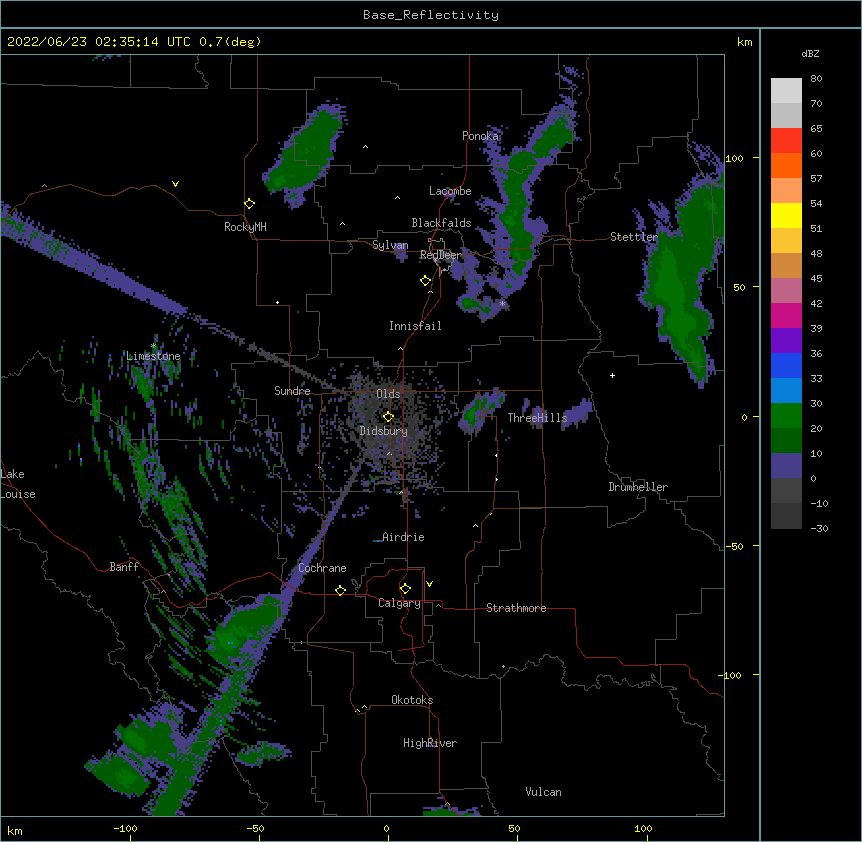This screenshot has height=842, width=862.
Task: Click the Calgary city label
Action: (x=399, y=603)
